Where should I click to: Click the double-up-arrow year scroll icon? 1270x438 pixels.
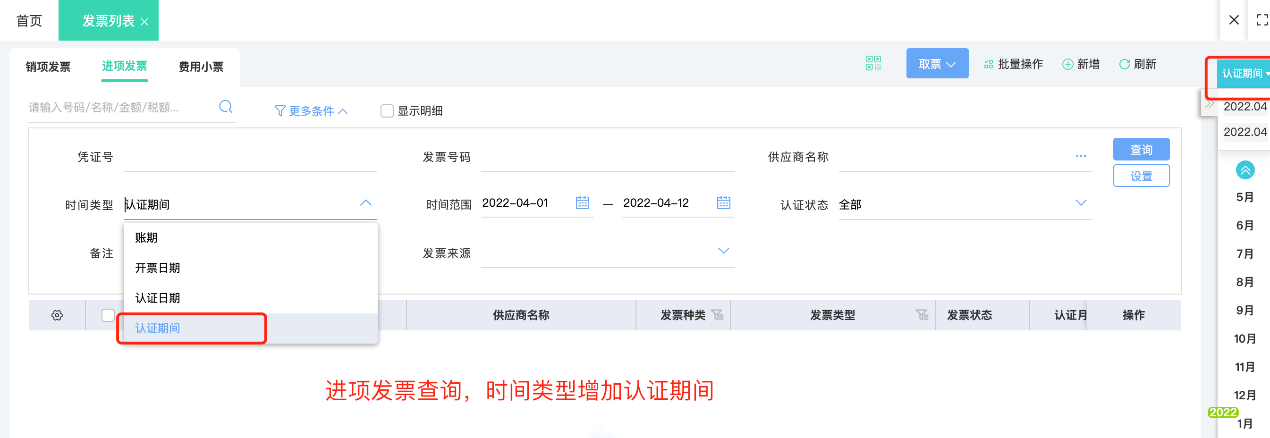(1245, 170)
